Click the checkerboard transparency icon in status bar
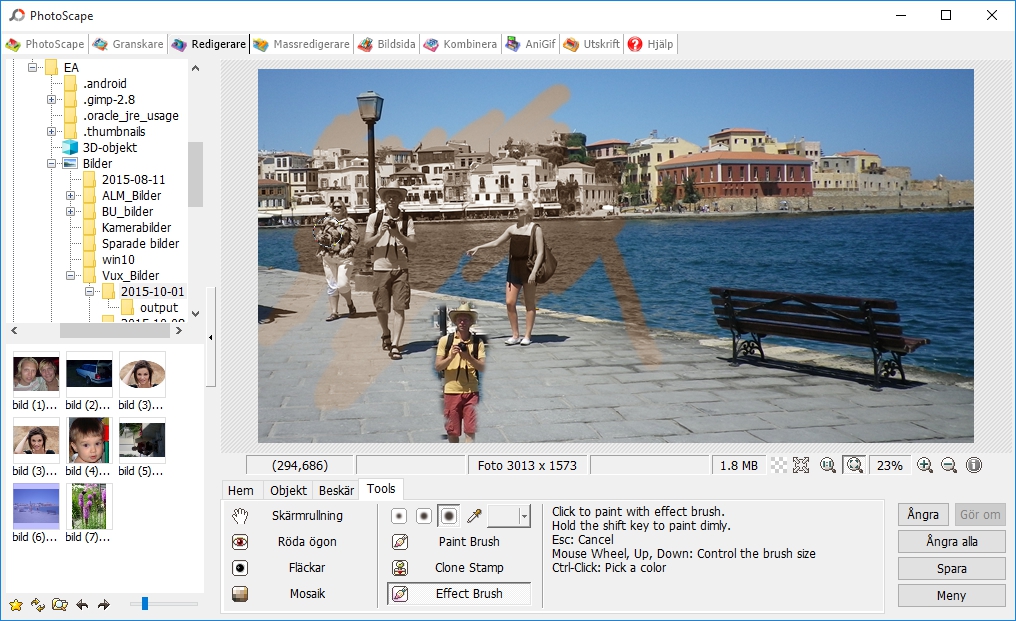1016x621 pixels. 779,465
